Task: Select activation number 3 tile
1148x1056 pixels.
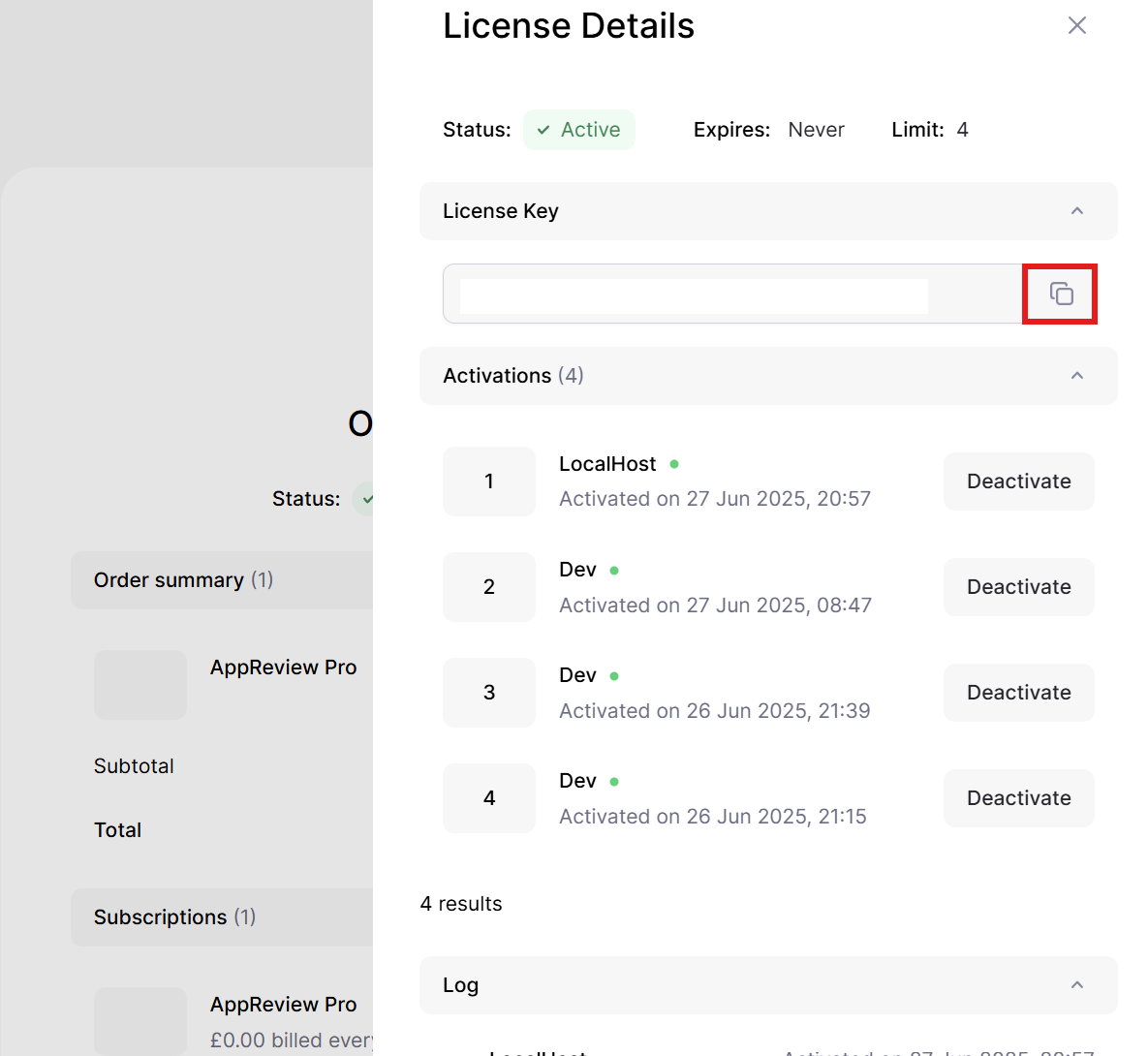Action: tap(489, 693)
